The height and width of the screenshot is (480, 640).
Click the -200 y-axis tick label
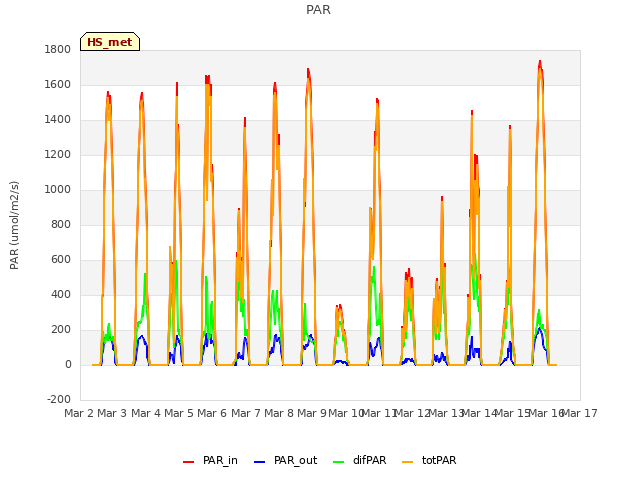59,400
